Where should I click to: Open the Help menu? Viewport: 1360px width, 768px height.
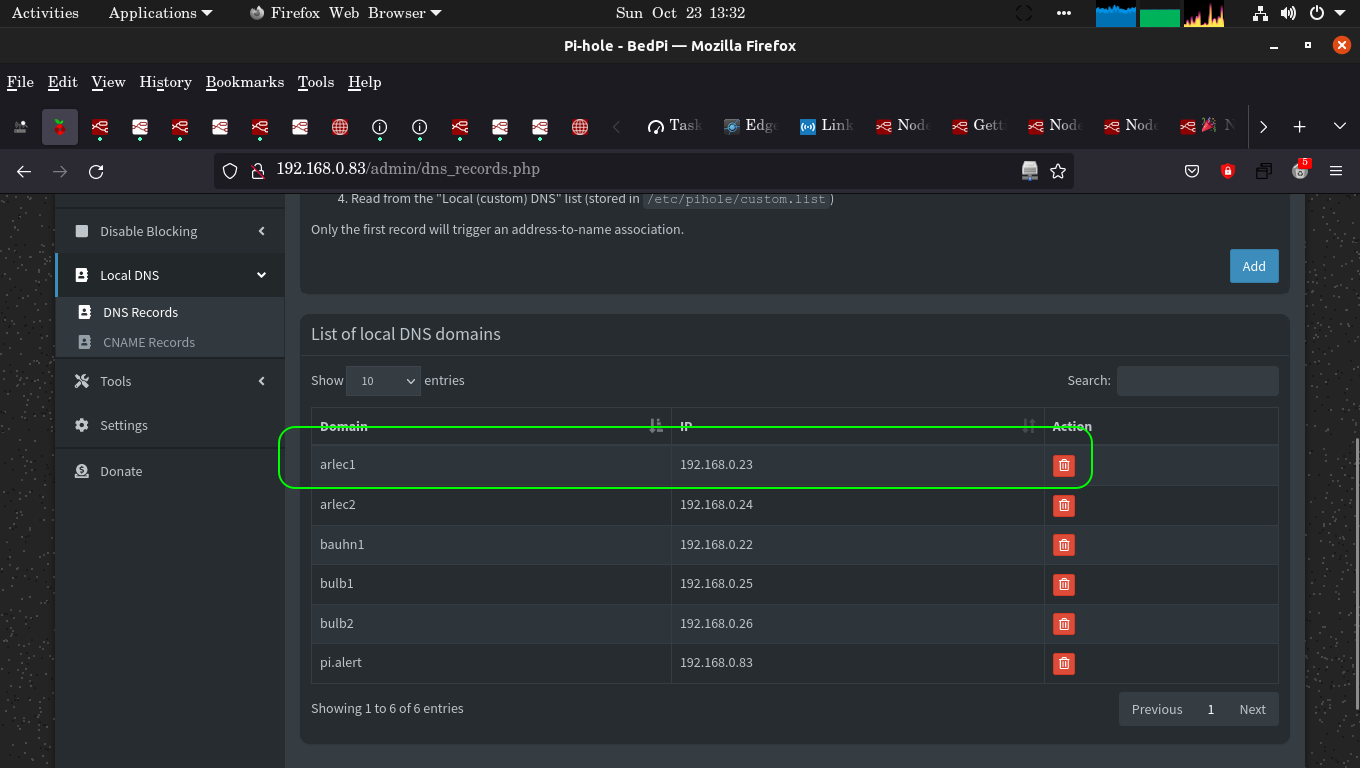364,82
